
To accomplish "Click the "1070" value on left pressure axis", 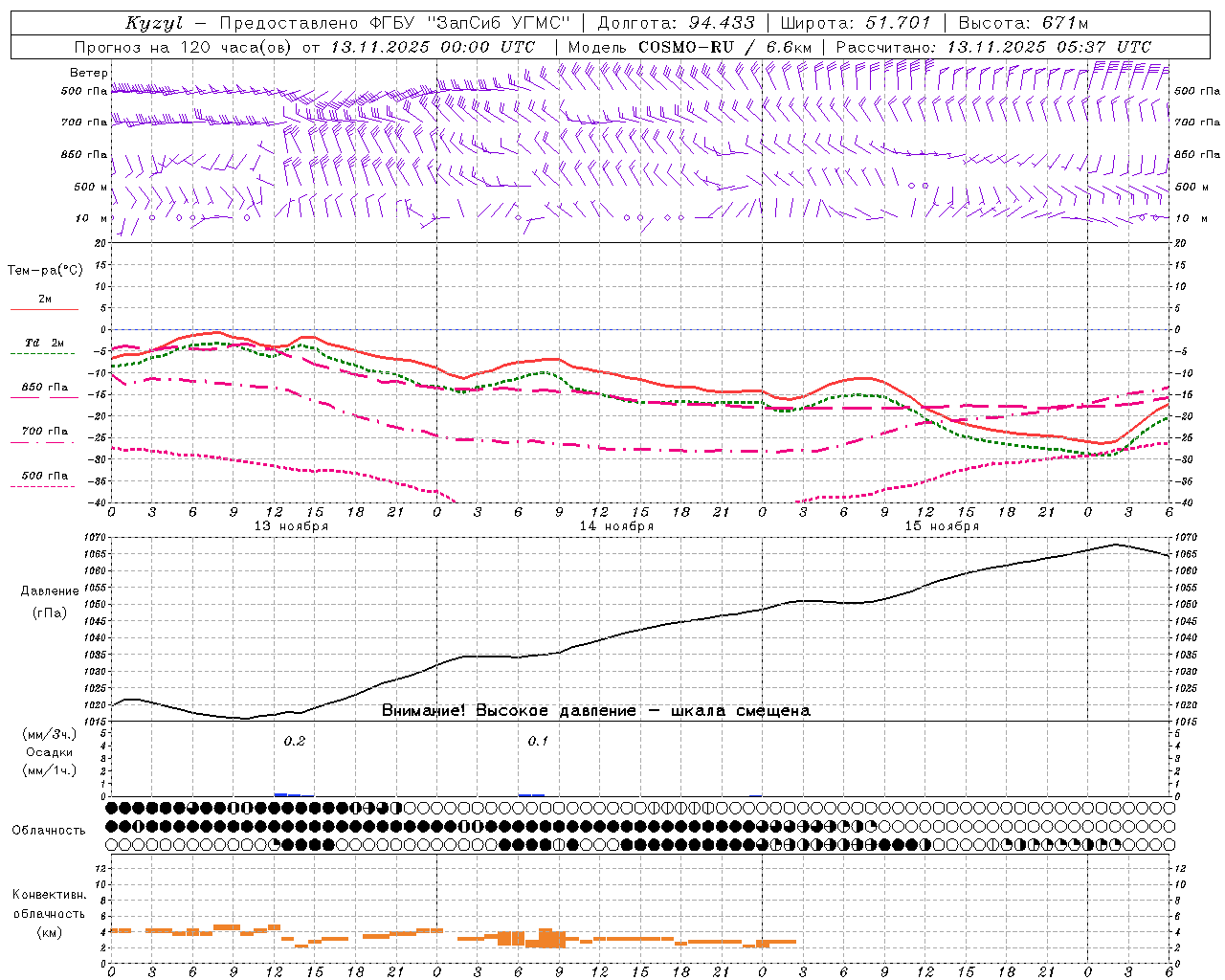I will coord(97,538).
